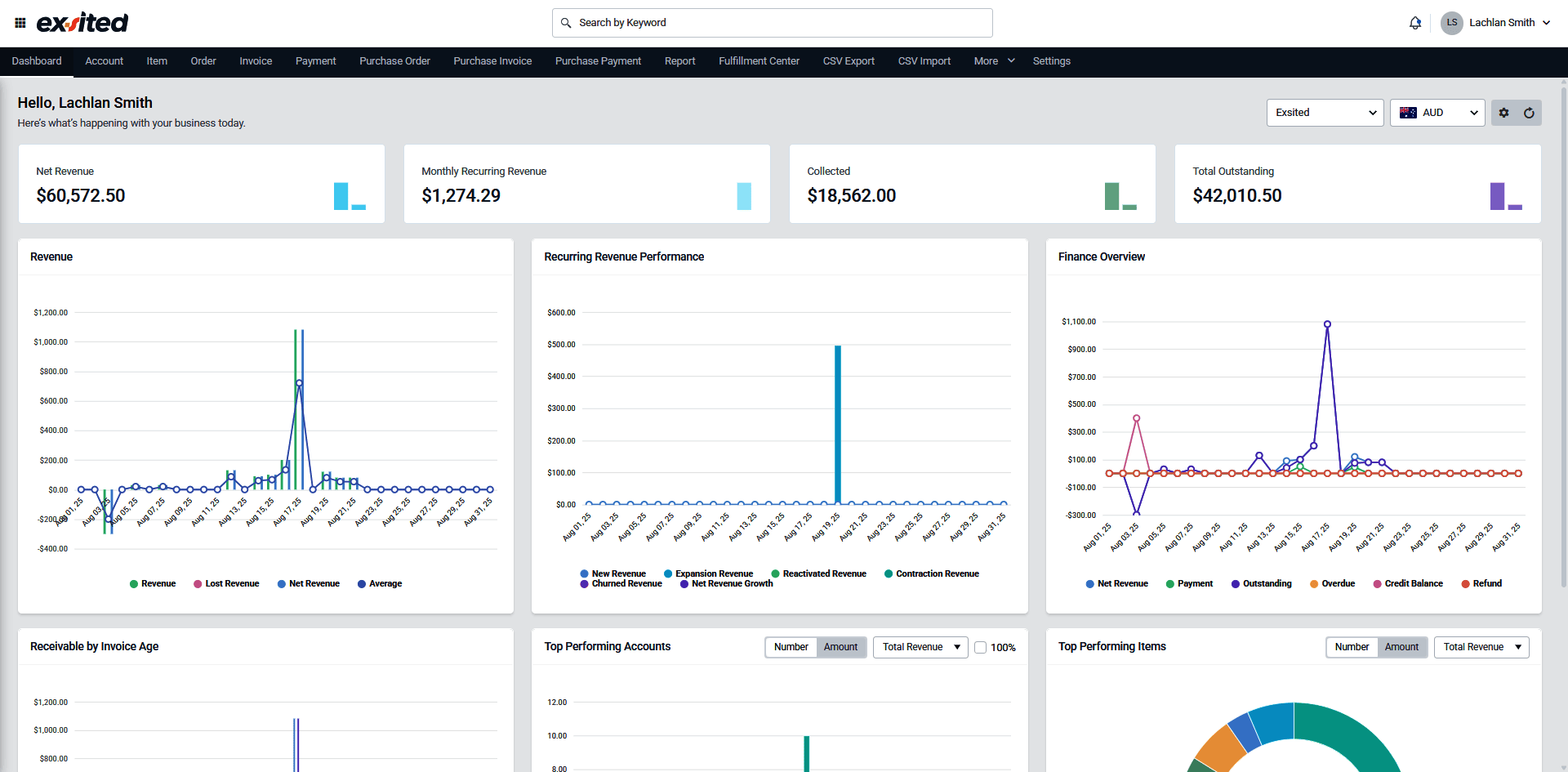Open the apps grid menu icon
The height and width of the screenshot is (772, 1568).
pos(20,23)
